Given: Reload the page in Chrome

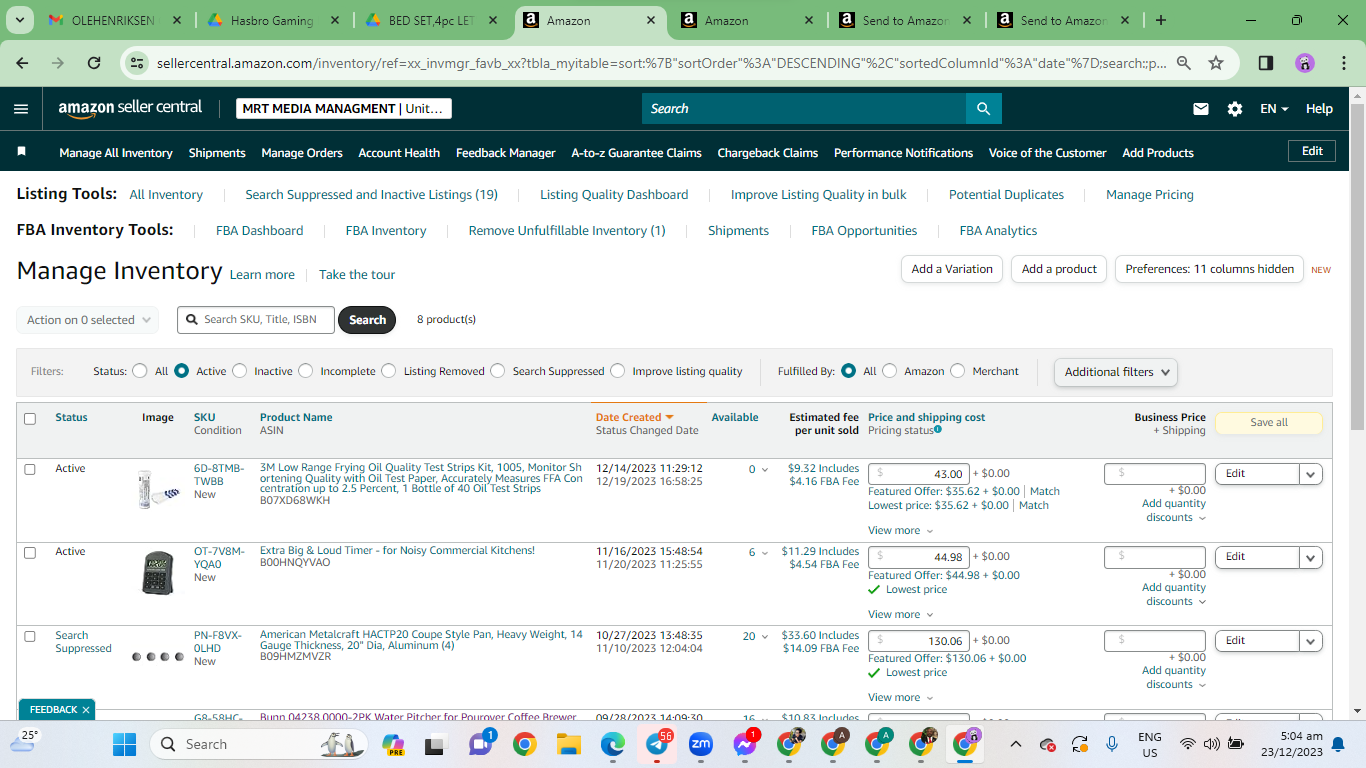Looking at the screenshot, I should coord(94,63).
